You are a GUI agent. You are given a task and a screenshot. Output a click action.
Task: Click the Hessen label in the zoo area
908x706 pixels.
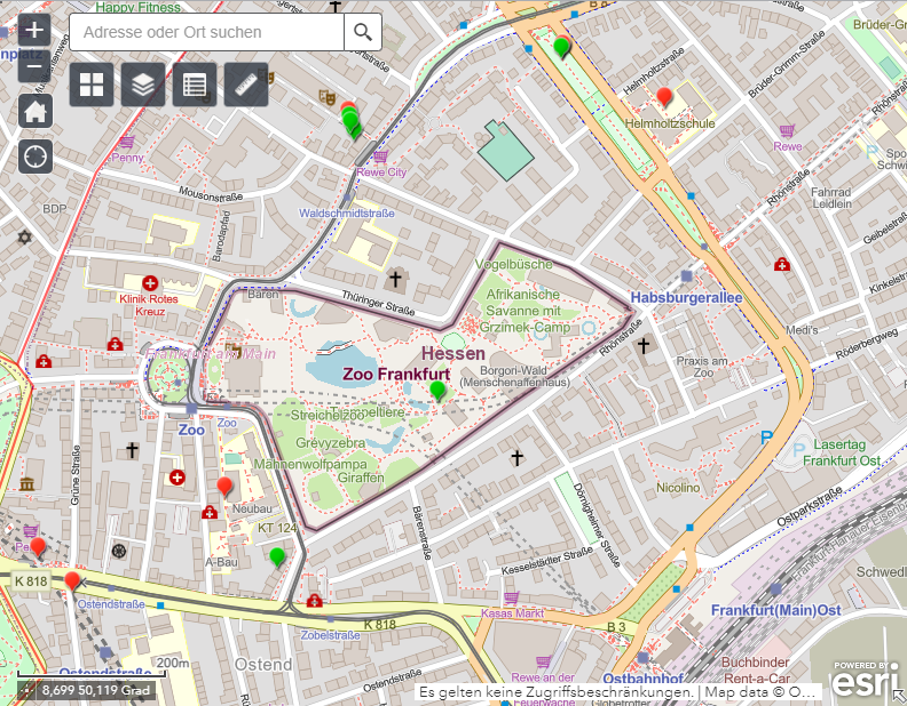(453, 354)
